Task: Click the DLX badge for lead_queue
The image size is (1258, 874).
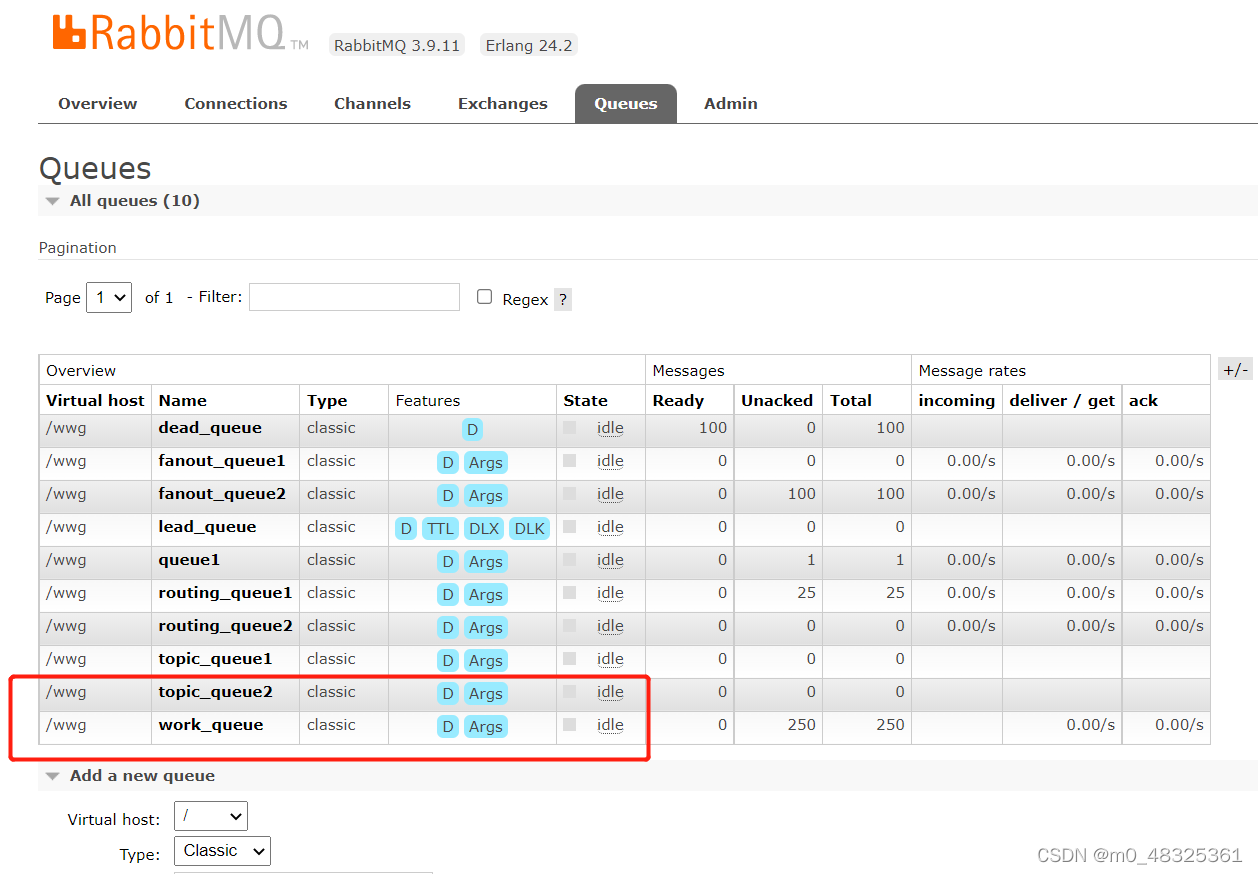Action: click(x=484, y=529)
